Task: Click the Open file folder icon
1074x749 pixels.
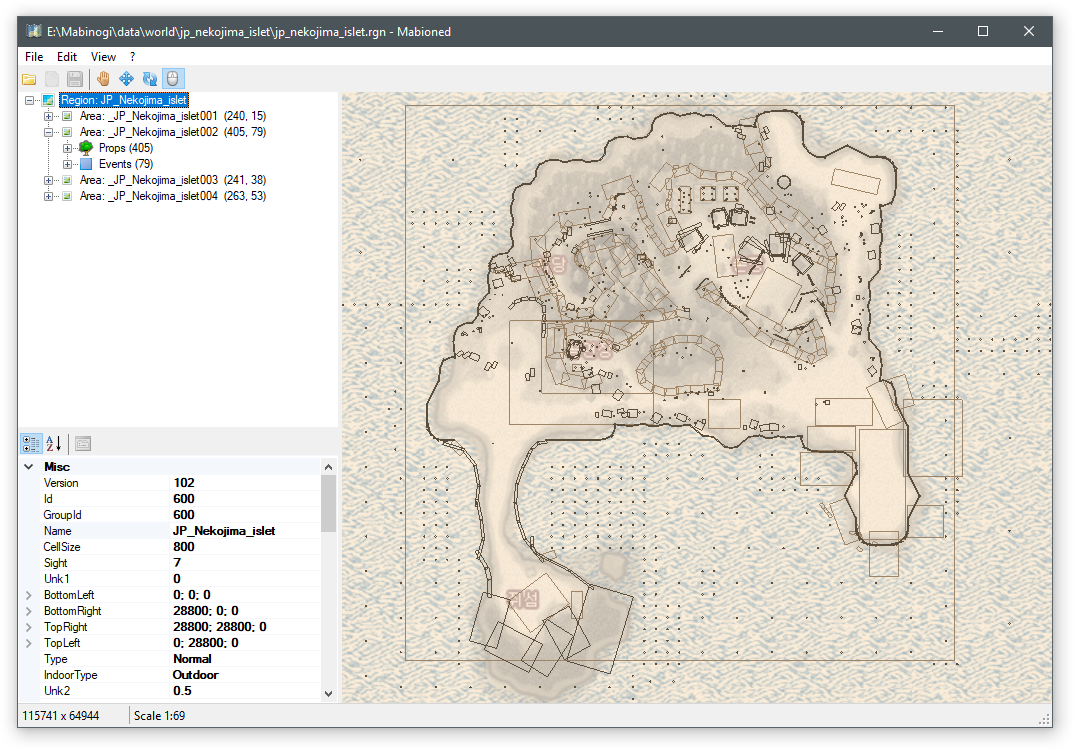Action: coord(29,78)
